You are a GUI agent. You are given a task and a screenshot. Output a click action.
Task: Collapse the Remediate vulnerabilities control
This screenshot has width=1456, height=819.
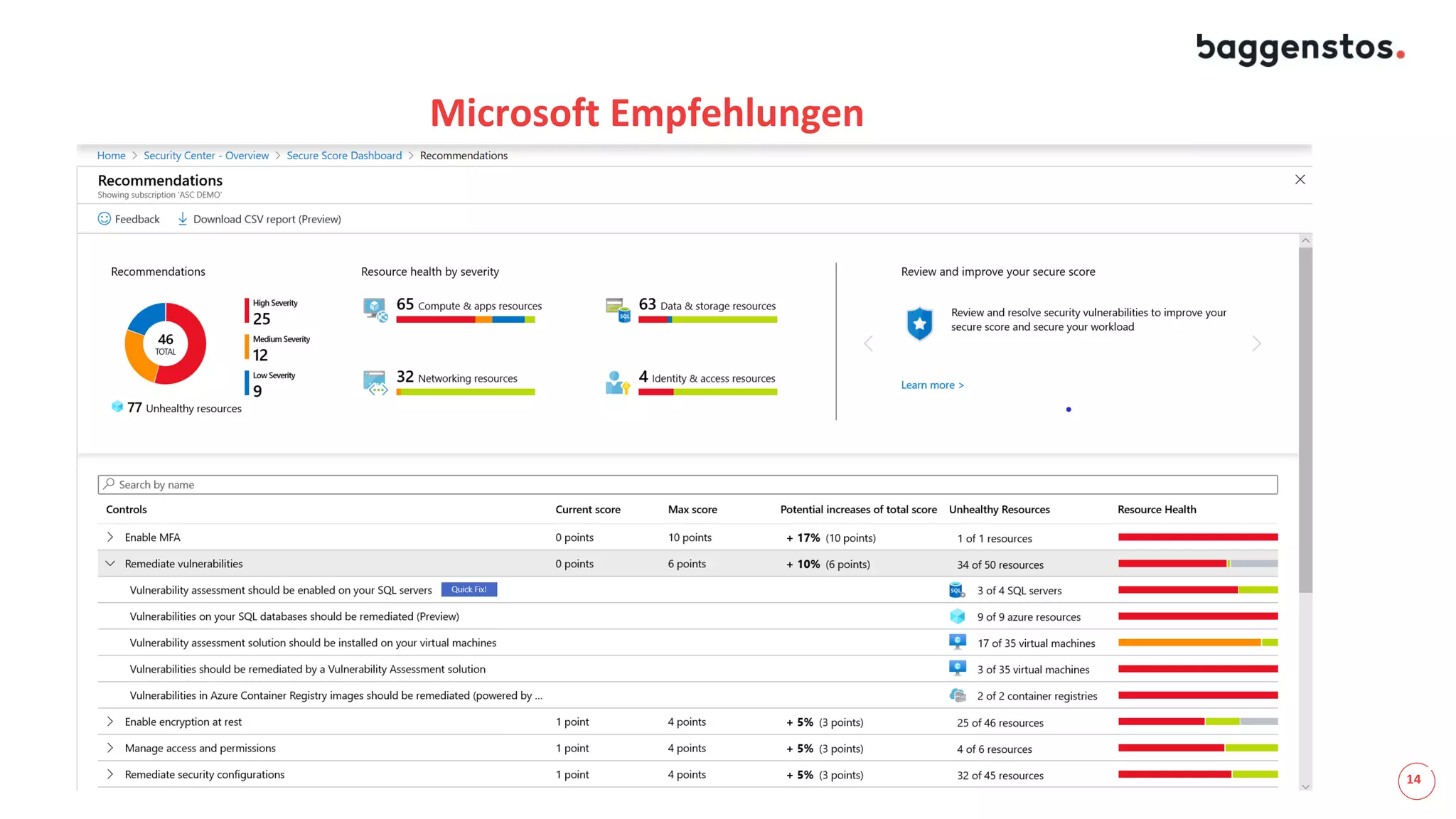coord(109,563)
